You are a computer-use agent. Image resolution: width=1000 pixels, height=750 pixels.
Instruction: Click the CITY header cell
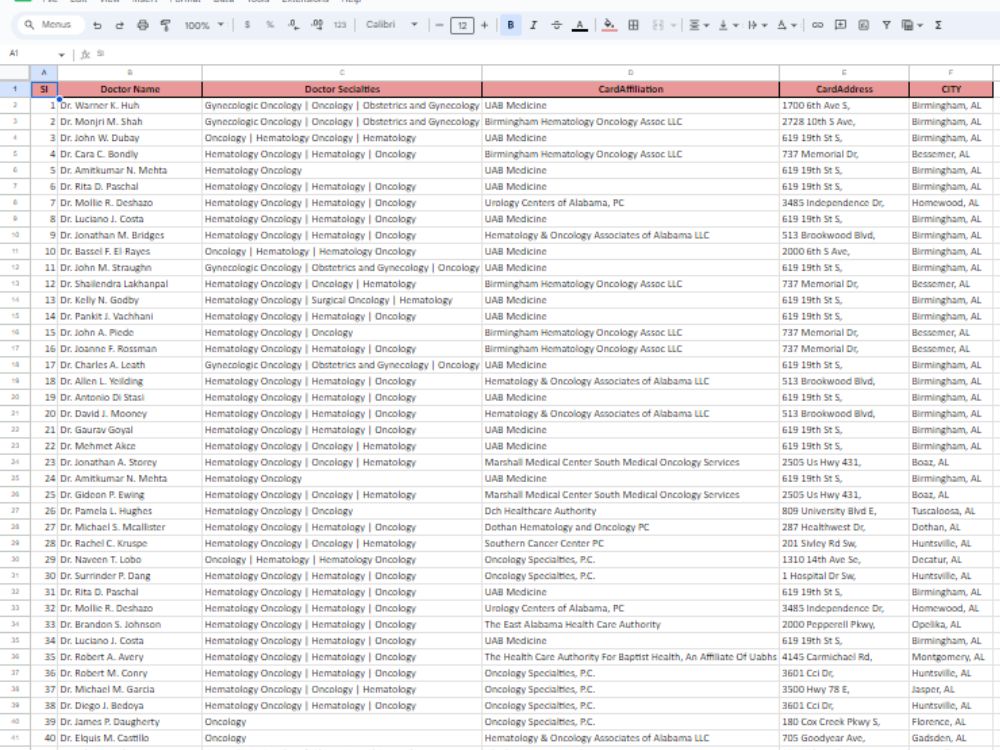tap(950, 89)
